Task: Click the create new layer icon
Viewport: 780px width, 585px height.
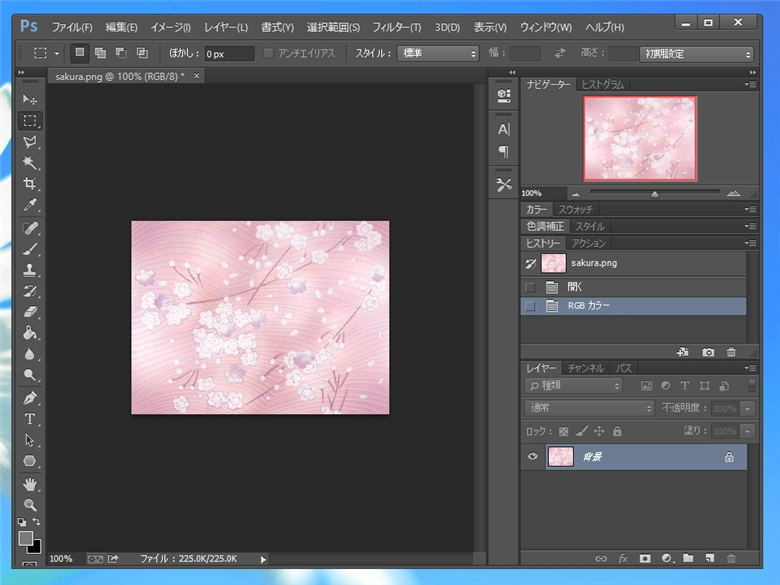Action: [x=709, y=558]
